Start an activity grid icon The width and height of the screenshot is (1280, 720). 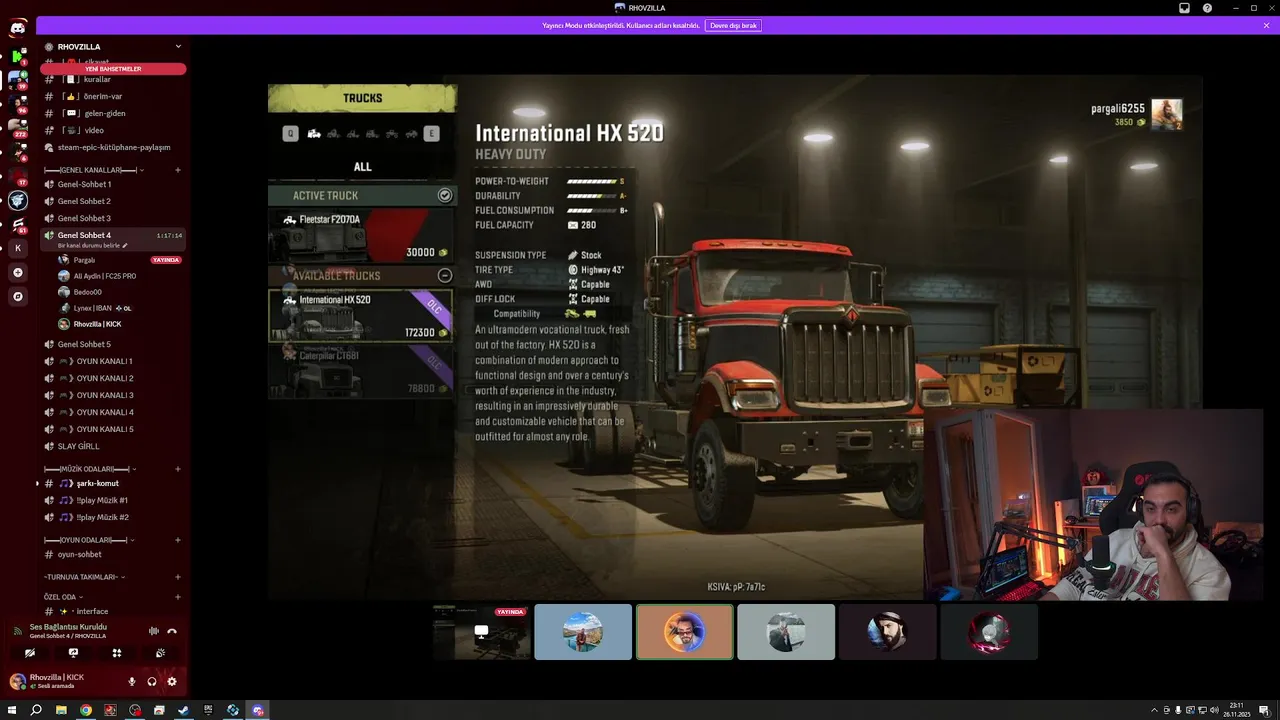pos(117,653)
